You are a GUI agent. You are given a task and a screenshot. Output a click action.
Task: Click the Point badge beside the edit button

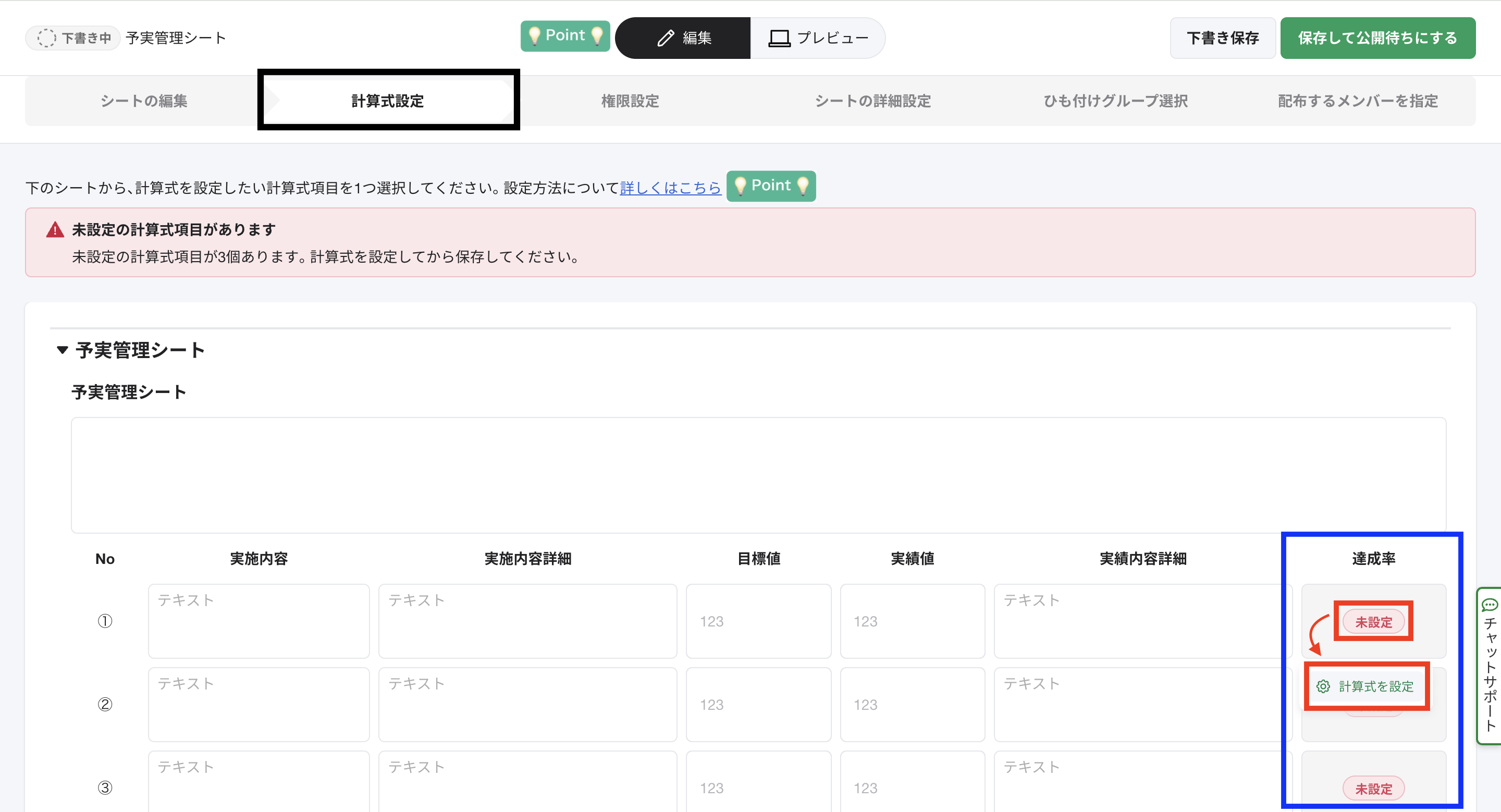click(564, 36)
